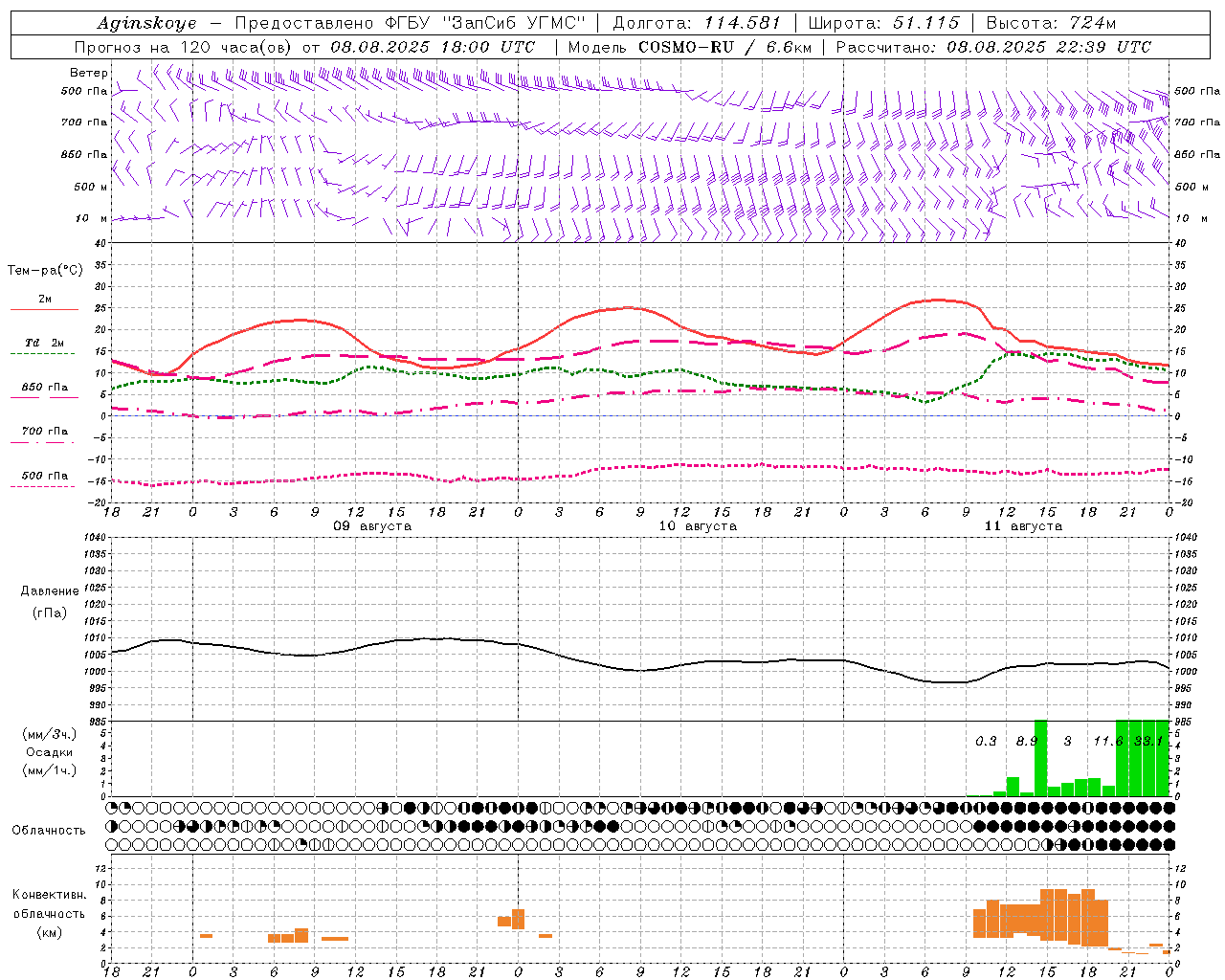Click the Осадки precipitation label

[x=49, y=752]
